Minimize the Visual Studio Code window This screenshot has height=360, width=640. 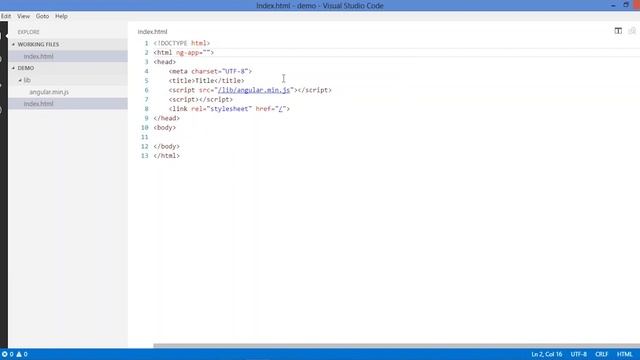[x=613, y=5]
